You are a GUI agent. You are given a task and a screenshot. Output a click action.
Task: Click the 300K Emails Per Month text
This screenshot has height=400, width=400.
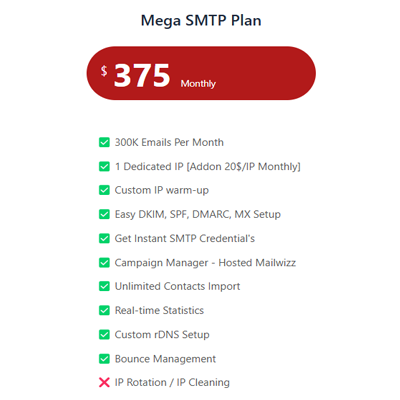point(169,142)
